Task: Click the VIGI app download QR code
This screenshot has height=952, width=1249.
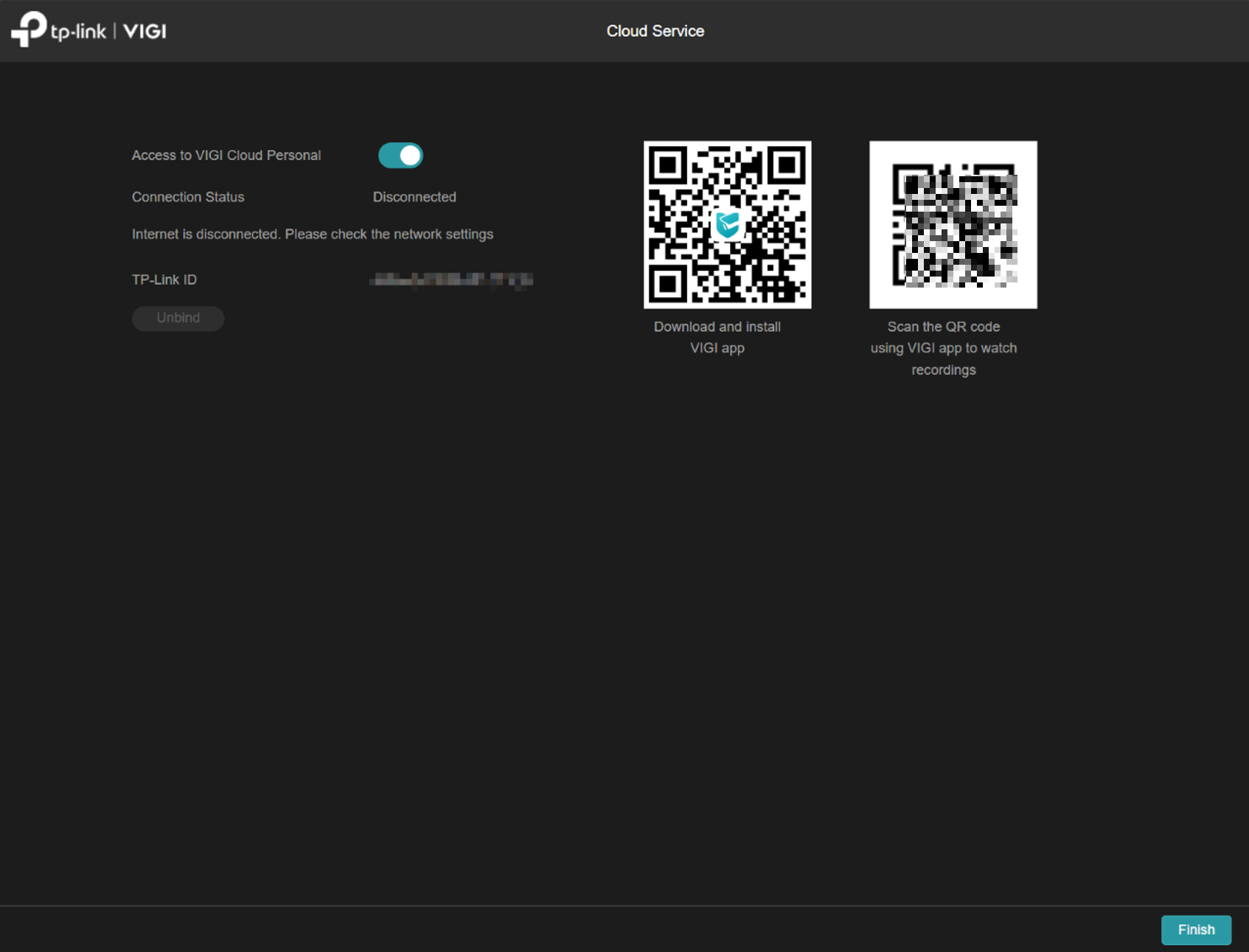Action: (x=727, y=225)
